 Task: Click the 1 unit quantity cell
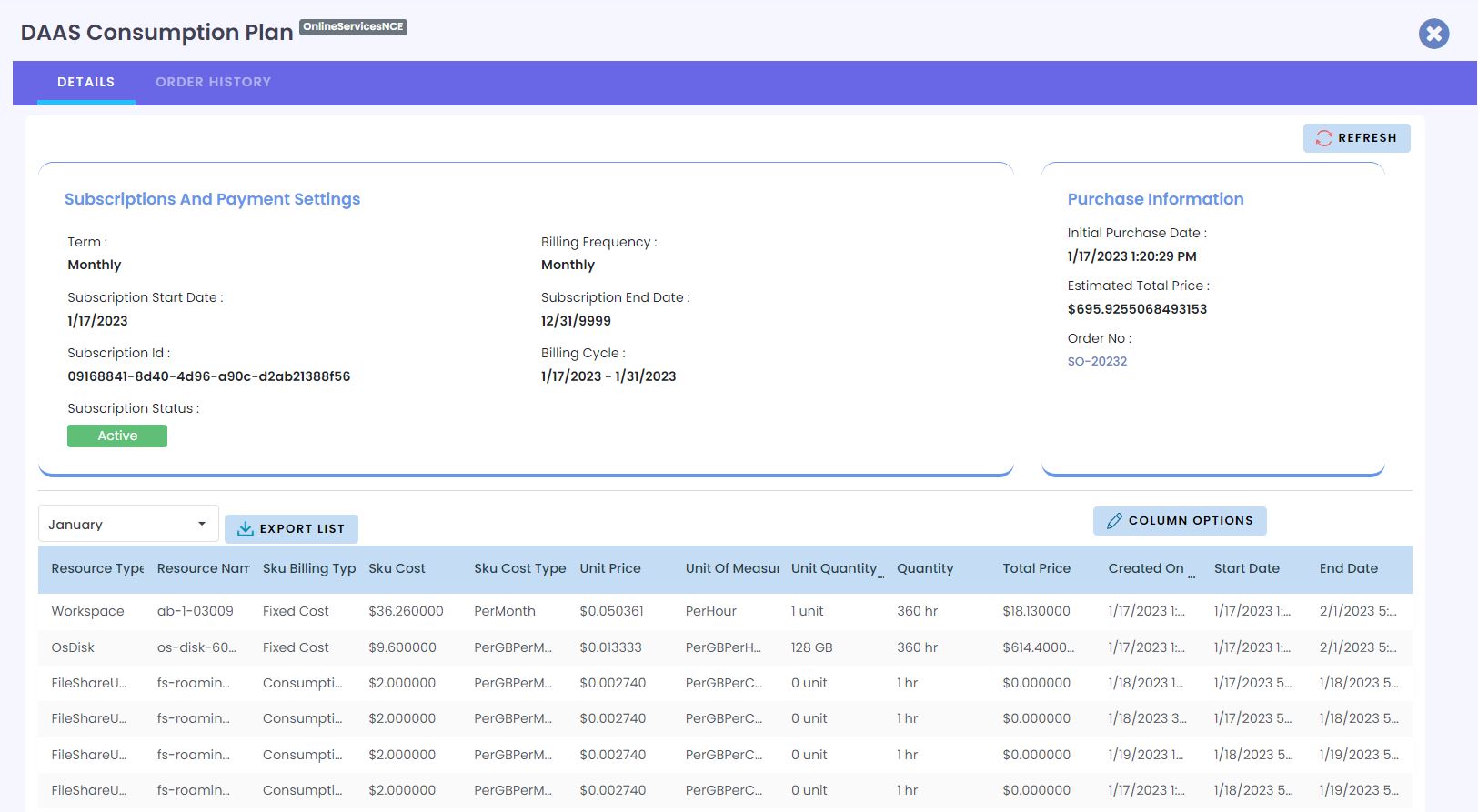(x=807, y=611)
